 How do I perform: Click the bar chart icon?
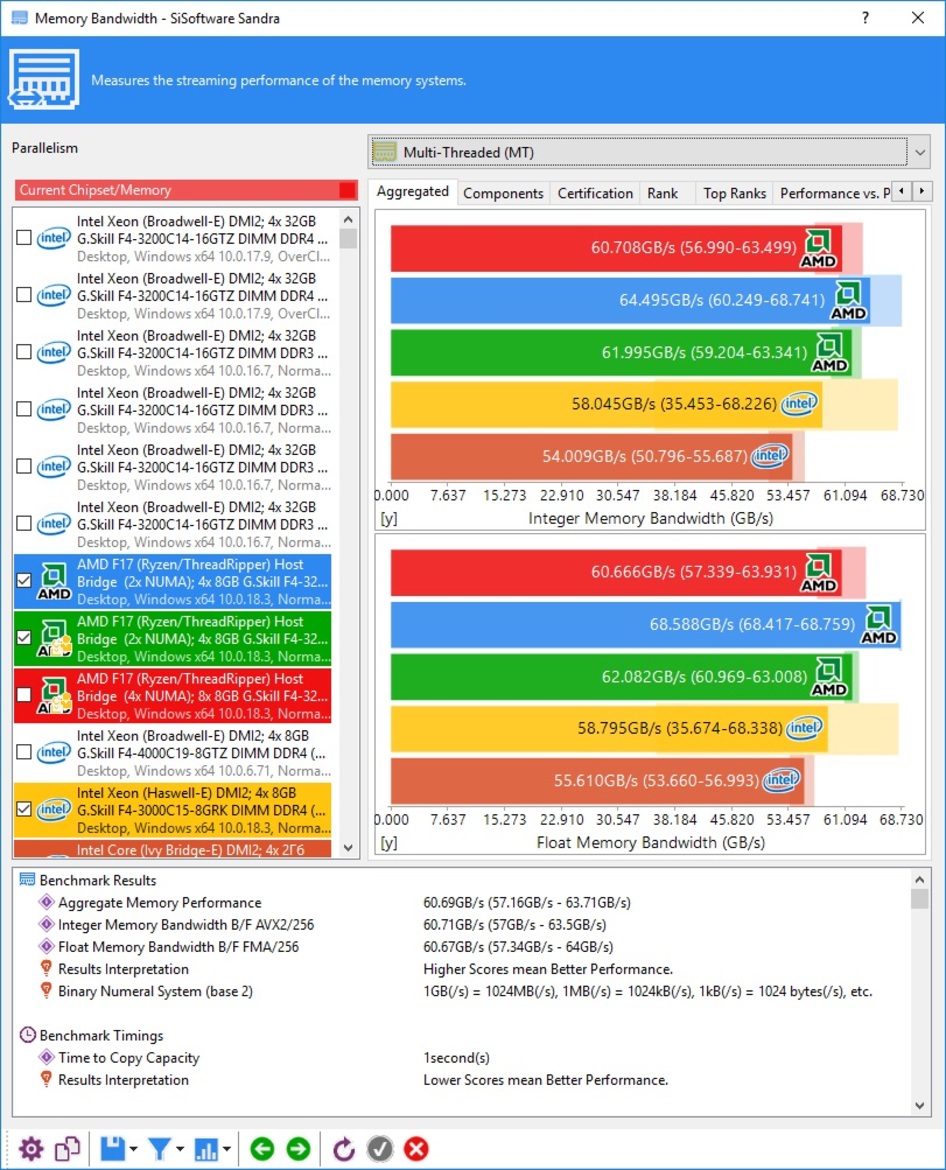(x=206, y=1148)
